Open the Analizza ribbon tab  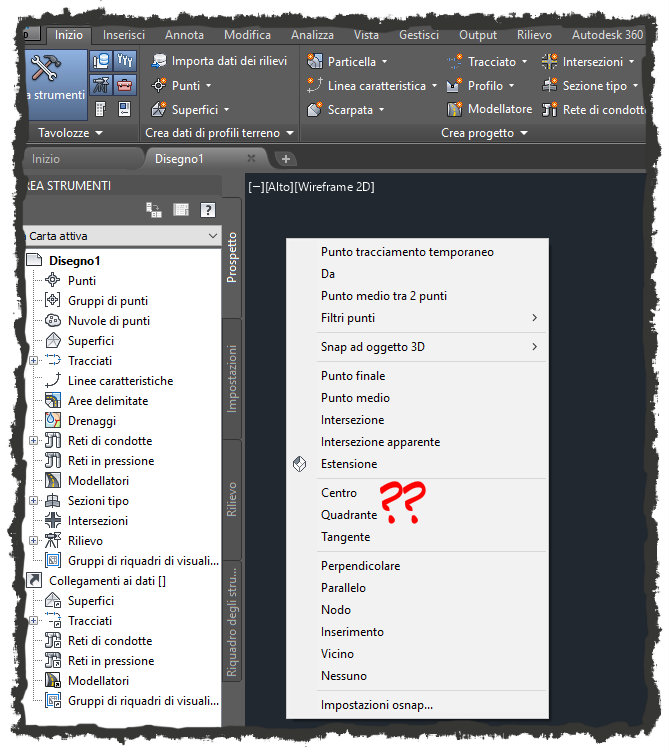point(312,35)
